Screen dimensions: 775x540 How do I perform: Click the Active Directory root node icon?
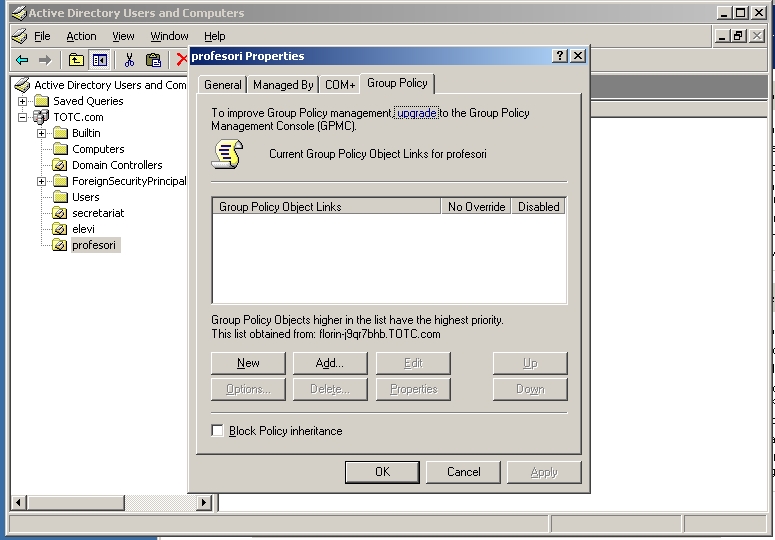coord(22,85)
